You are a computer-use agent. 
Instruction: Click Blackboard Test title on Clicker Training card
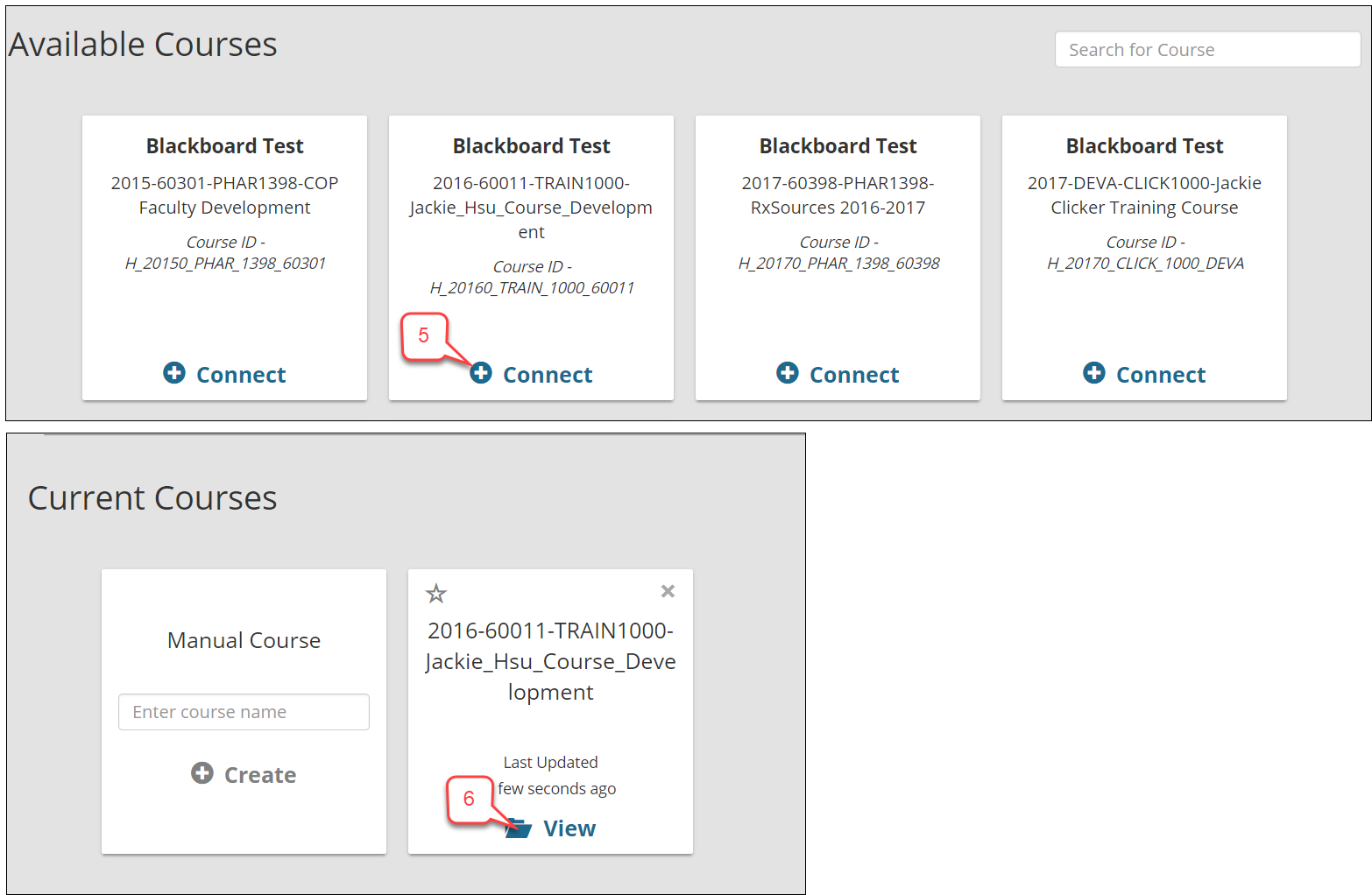1144,146
